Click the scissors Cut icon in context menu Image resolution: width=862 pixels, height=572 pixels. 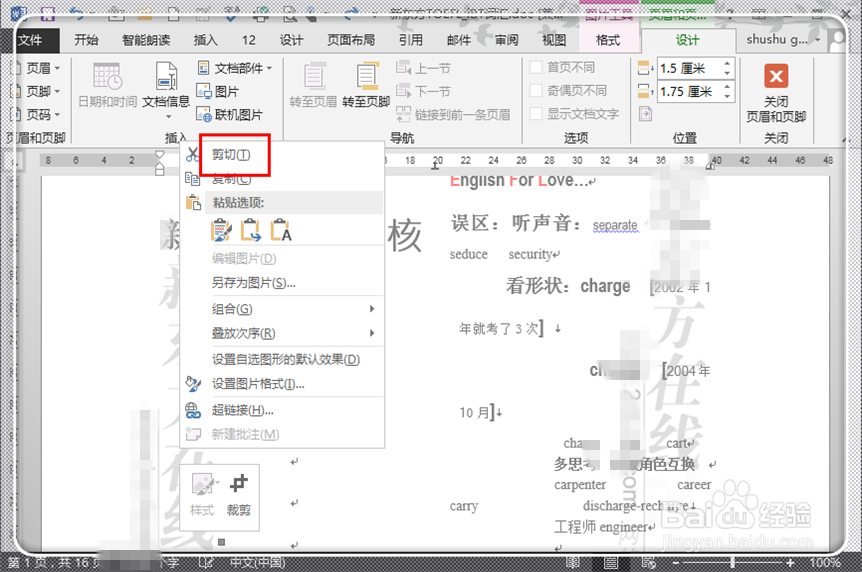(x=192, y=155)
